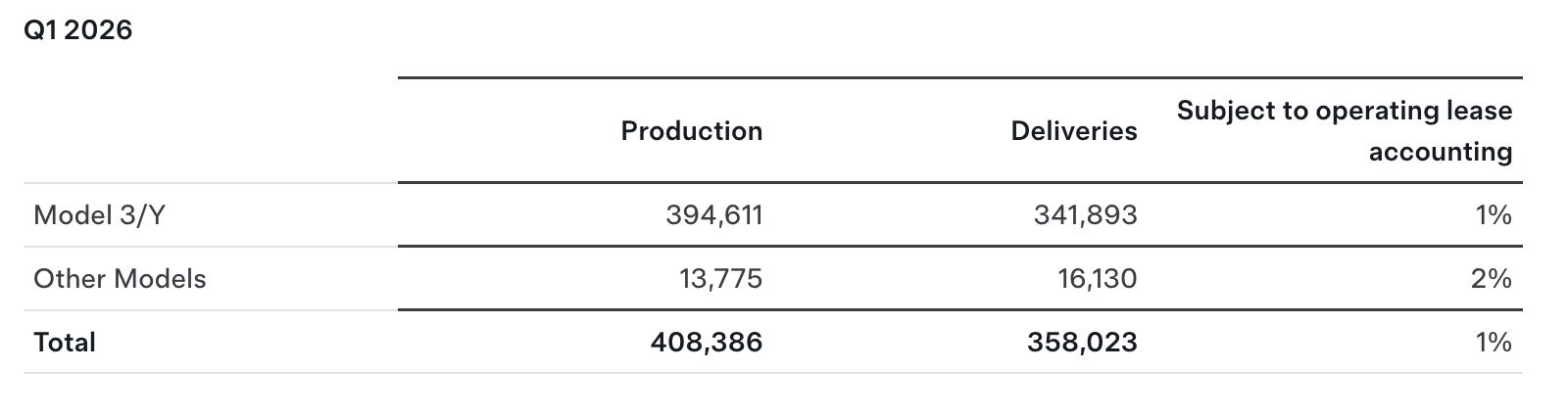Viewport: 1568px width, 417px height.
Task: Select total production value 408,386
Action: pyautogui.click(x=707, y=343)
